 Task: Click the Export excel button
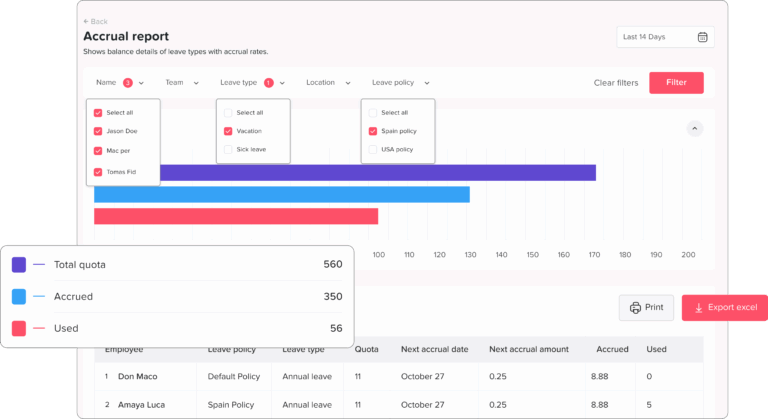pos(725,308)
